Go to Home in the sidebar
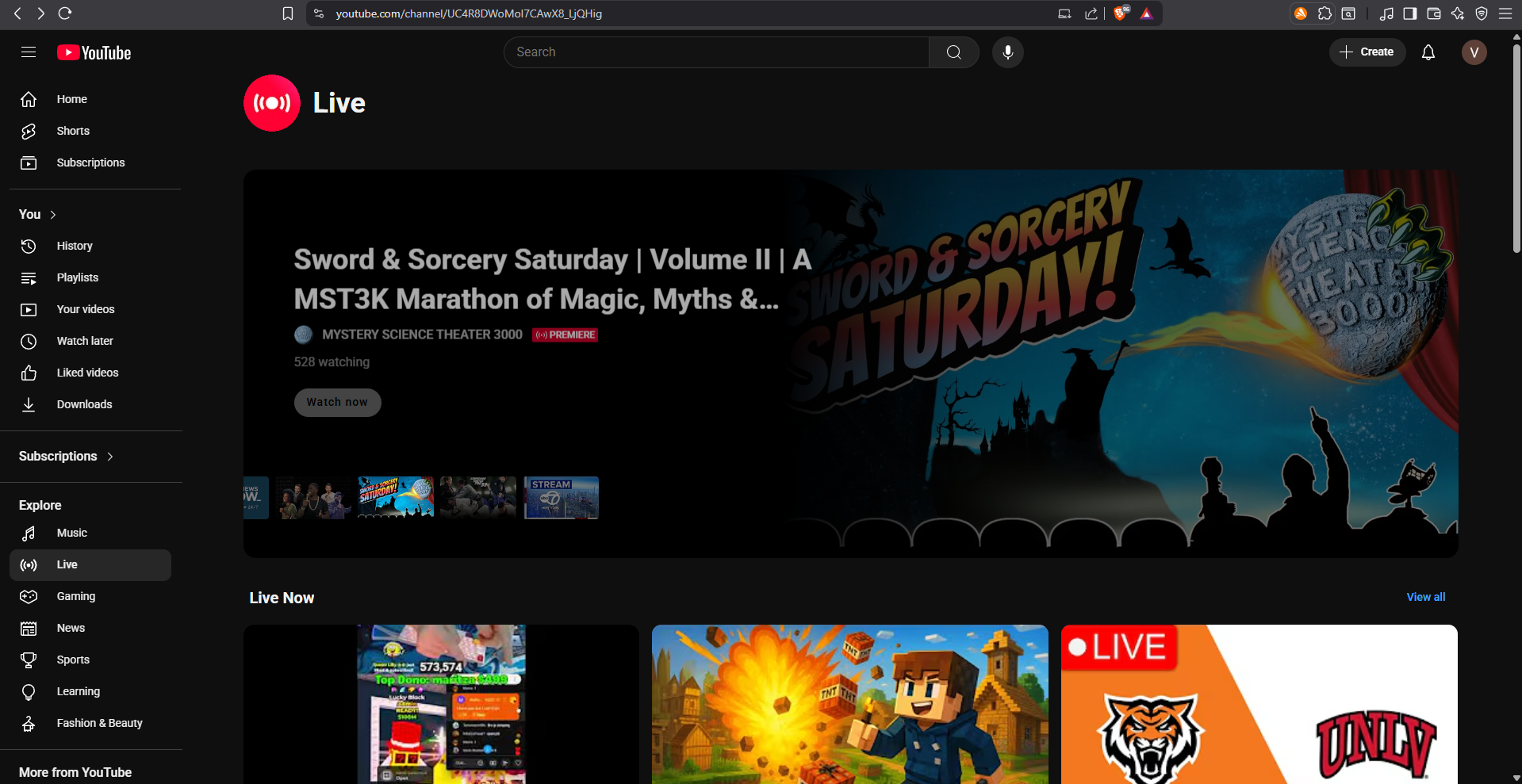This screenshot has height=784, width=1522. coord(90,99)
